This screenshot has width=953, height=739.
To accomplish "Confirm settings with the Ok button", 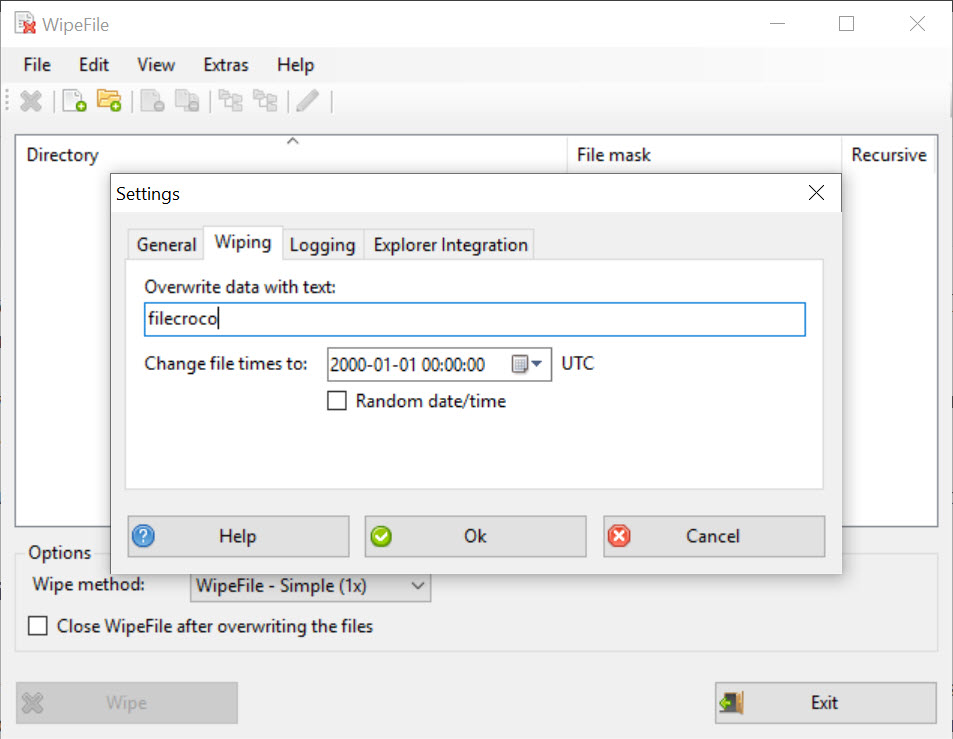I will click(x=475, y=536).
